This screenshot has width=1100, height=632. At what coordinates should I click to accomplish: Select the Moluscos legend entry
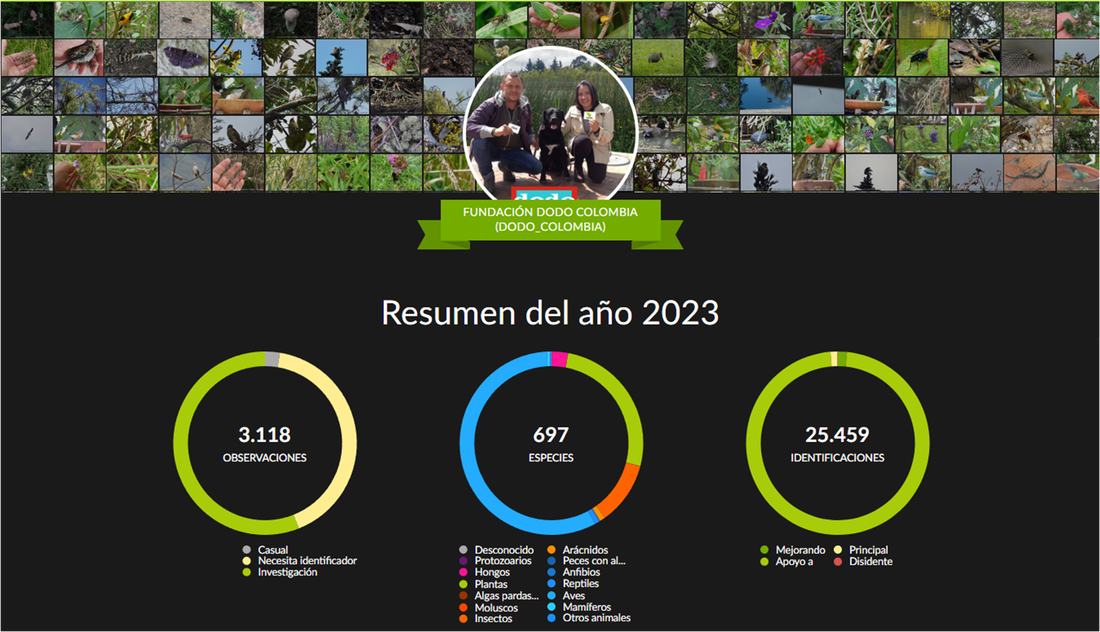(488, 607)
